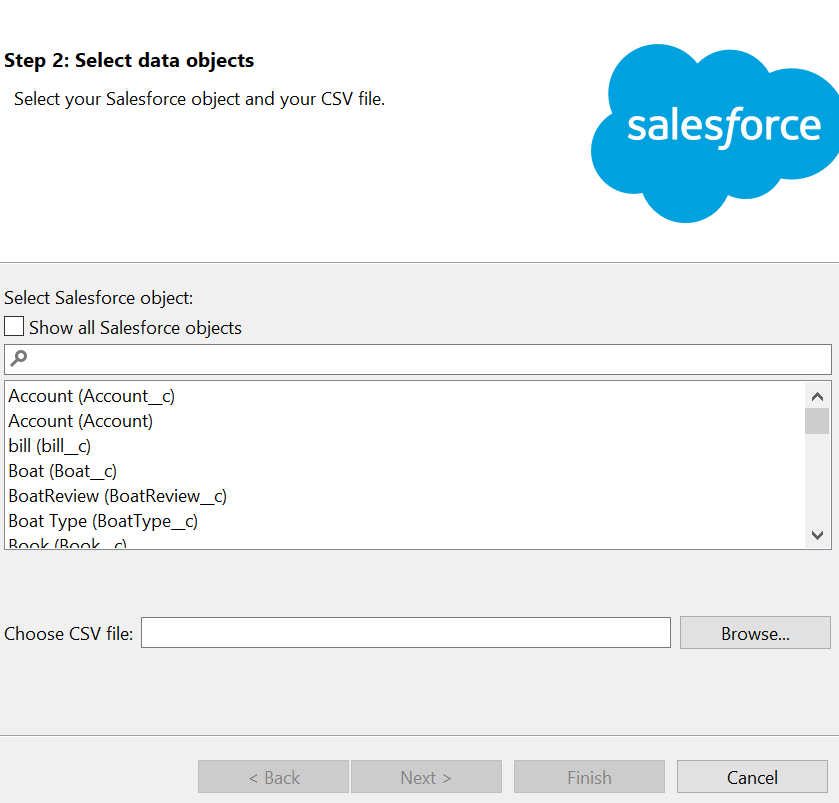Choose bill (bill__c) from object list
The width and height of the screenshot is (839, 803).
click(x=50, y=446)
